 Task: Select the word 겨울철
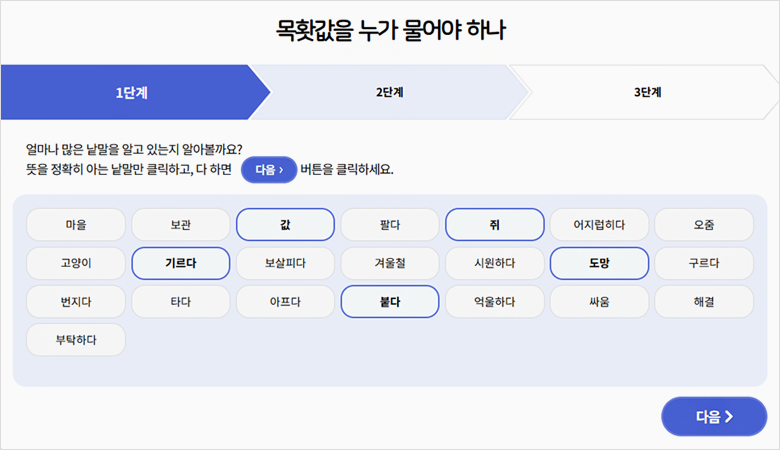click(390, 263)
